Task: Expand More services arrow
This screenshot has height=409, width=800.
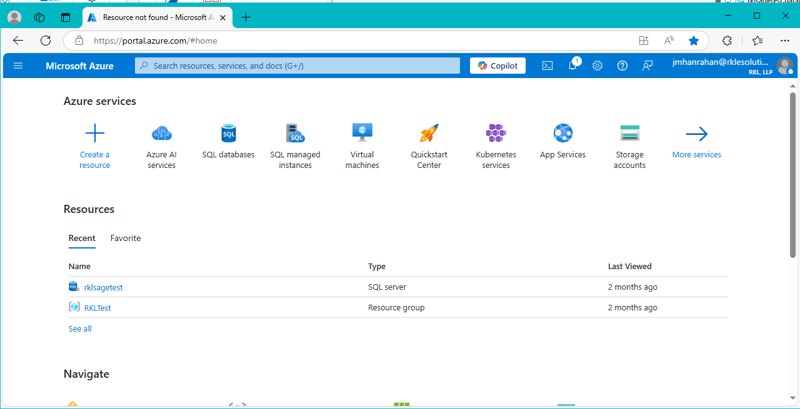Action: (x=696, y=133)
